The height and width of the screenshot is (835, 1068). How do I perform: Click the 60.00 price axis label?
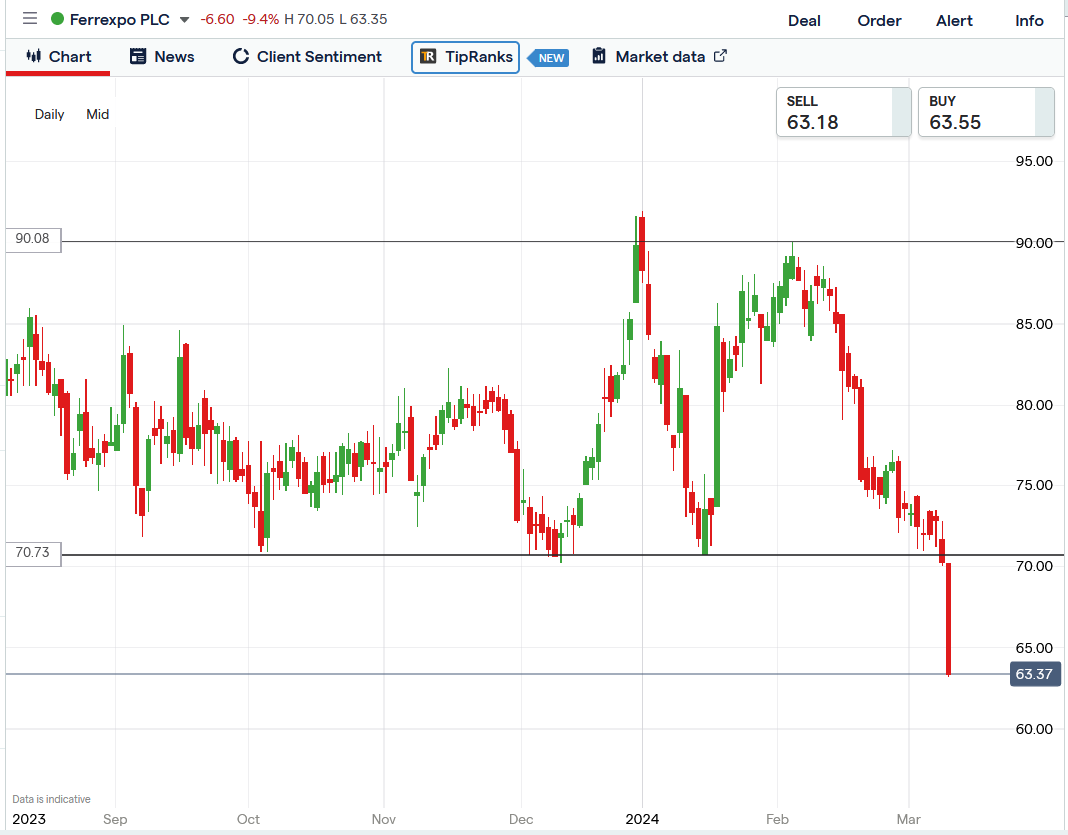coord(1034,729)
